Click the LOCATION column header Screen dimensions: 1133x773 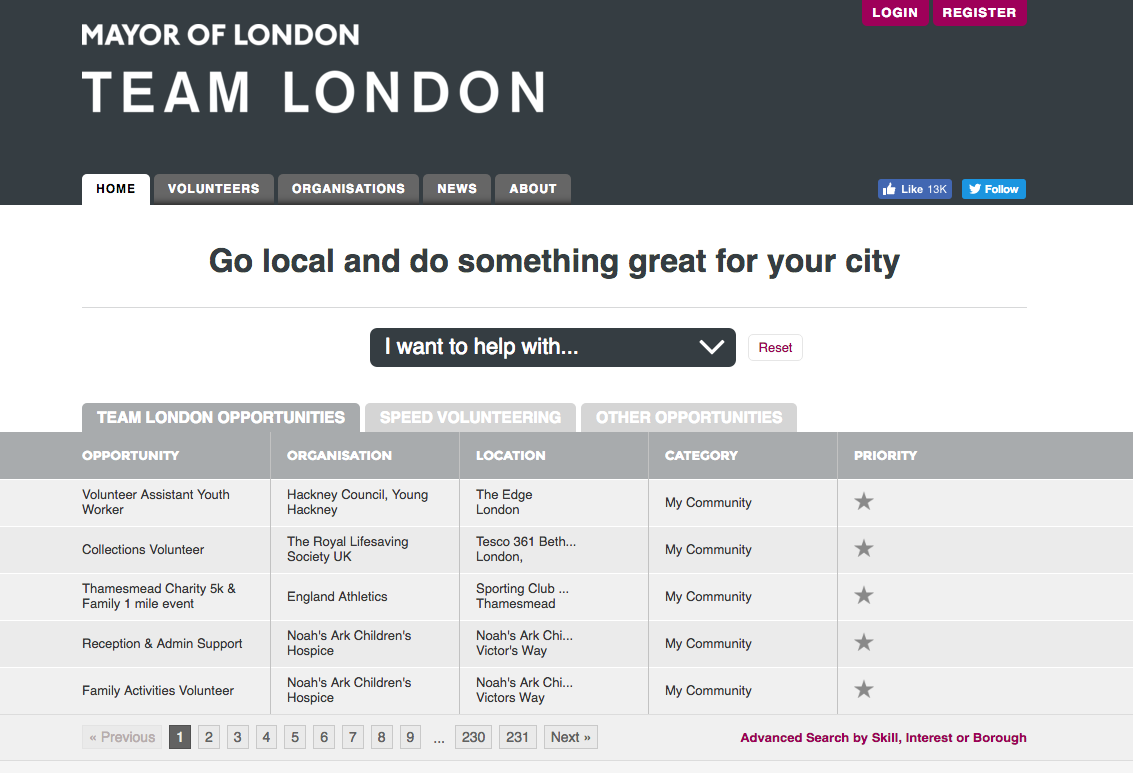point(510,455)
